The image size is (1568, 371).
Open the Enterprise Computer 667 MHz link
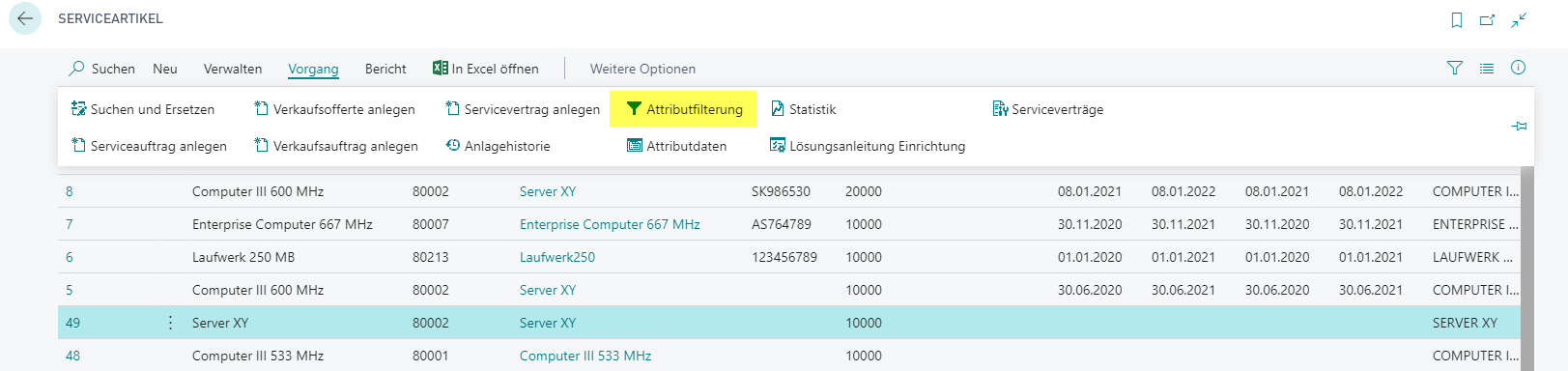[610, 224]
